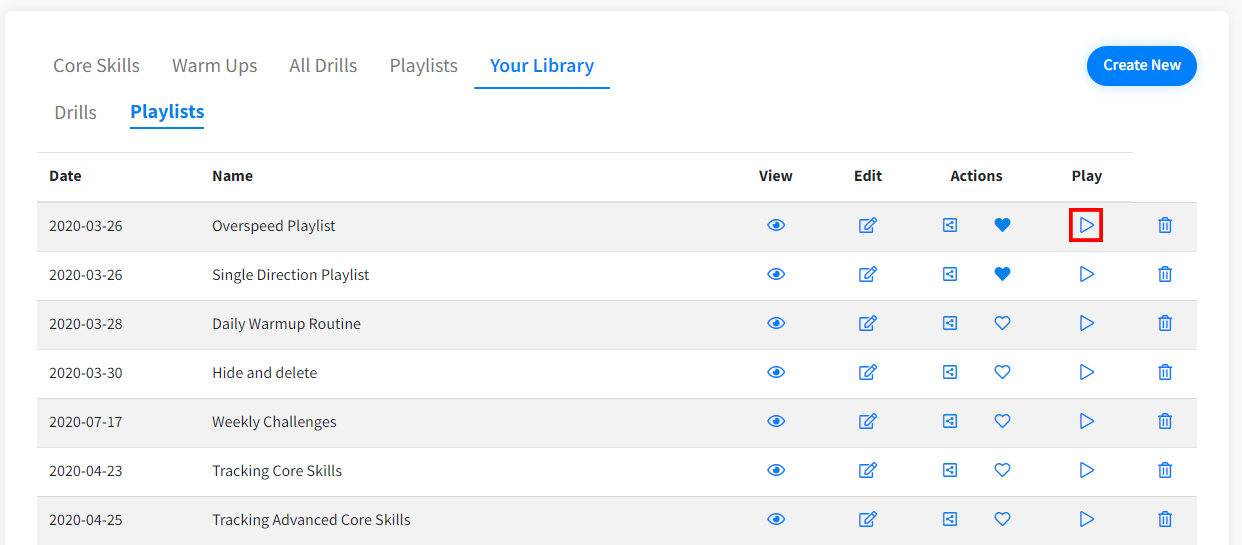The height and width of the screenshot is (545, 1242).
Task: Favorite the Daily Warmup Routine playlist
Action: click(1002, 323)
